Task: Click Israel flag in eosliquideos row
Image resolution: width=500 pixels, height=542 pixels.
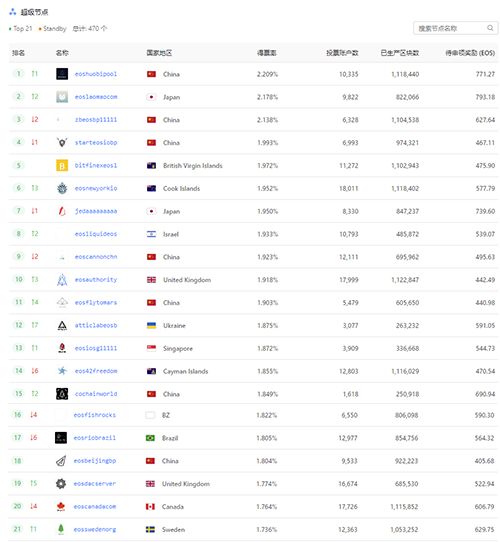Action: click(x=151, y=234)
